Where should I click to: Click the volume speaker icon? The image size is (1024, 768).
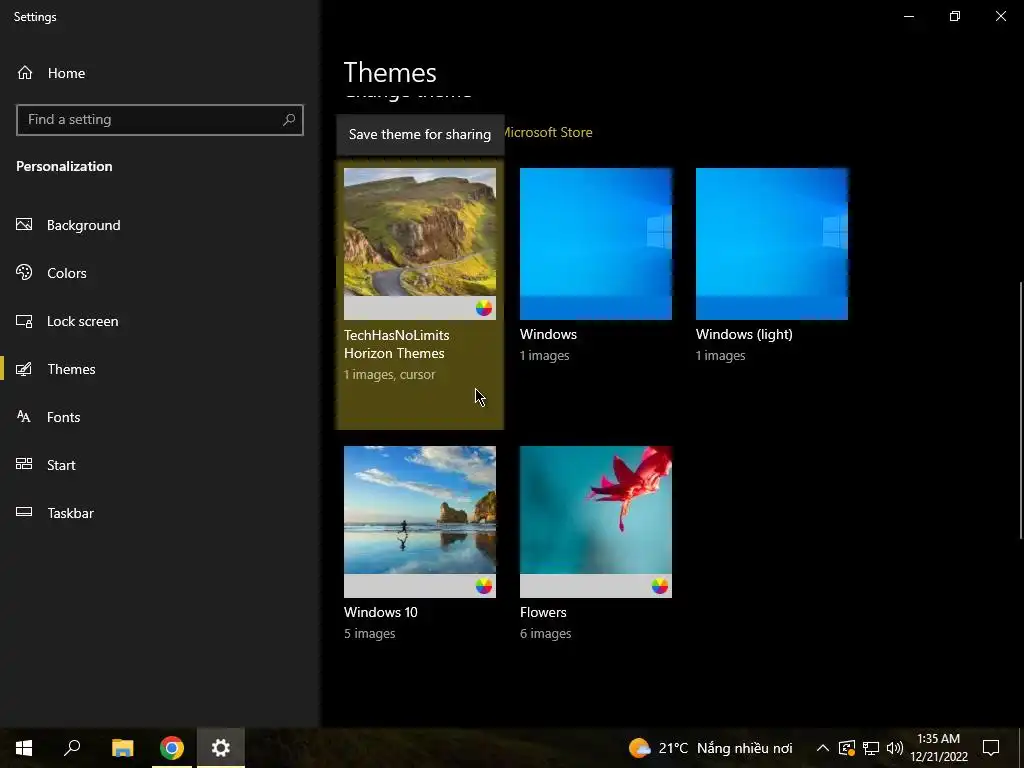pos(895,748)
